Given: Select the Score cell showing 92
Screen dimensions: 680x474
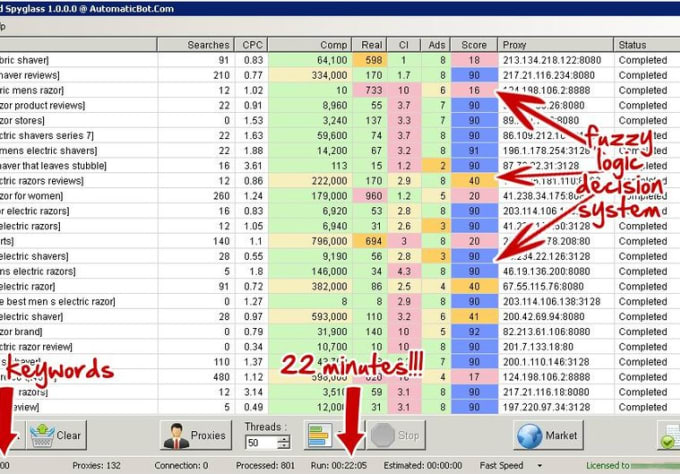Looking at the screenshot, I should [x=474, y=332].
